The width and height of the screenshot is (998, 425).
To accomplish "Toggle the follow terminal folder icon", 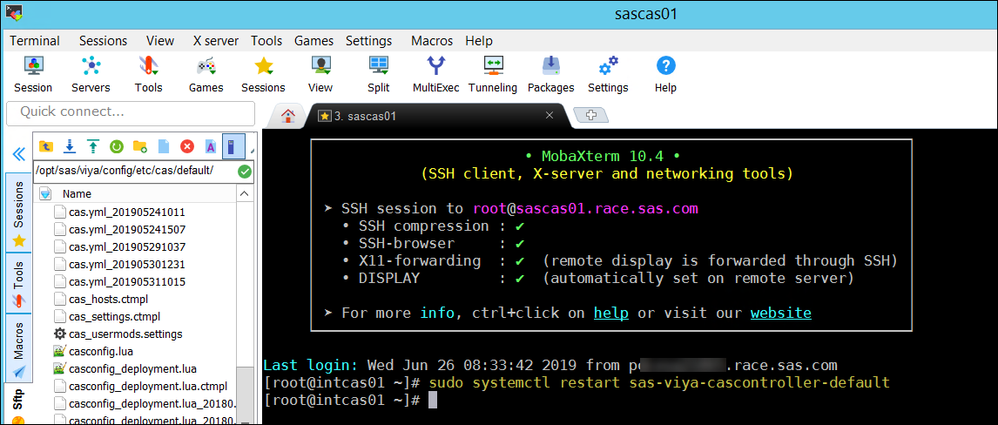I will pyautogui.click(x=232, y=147).
